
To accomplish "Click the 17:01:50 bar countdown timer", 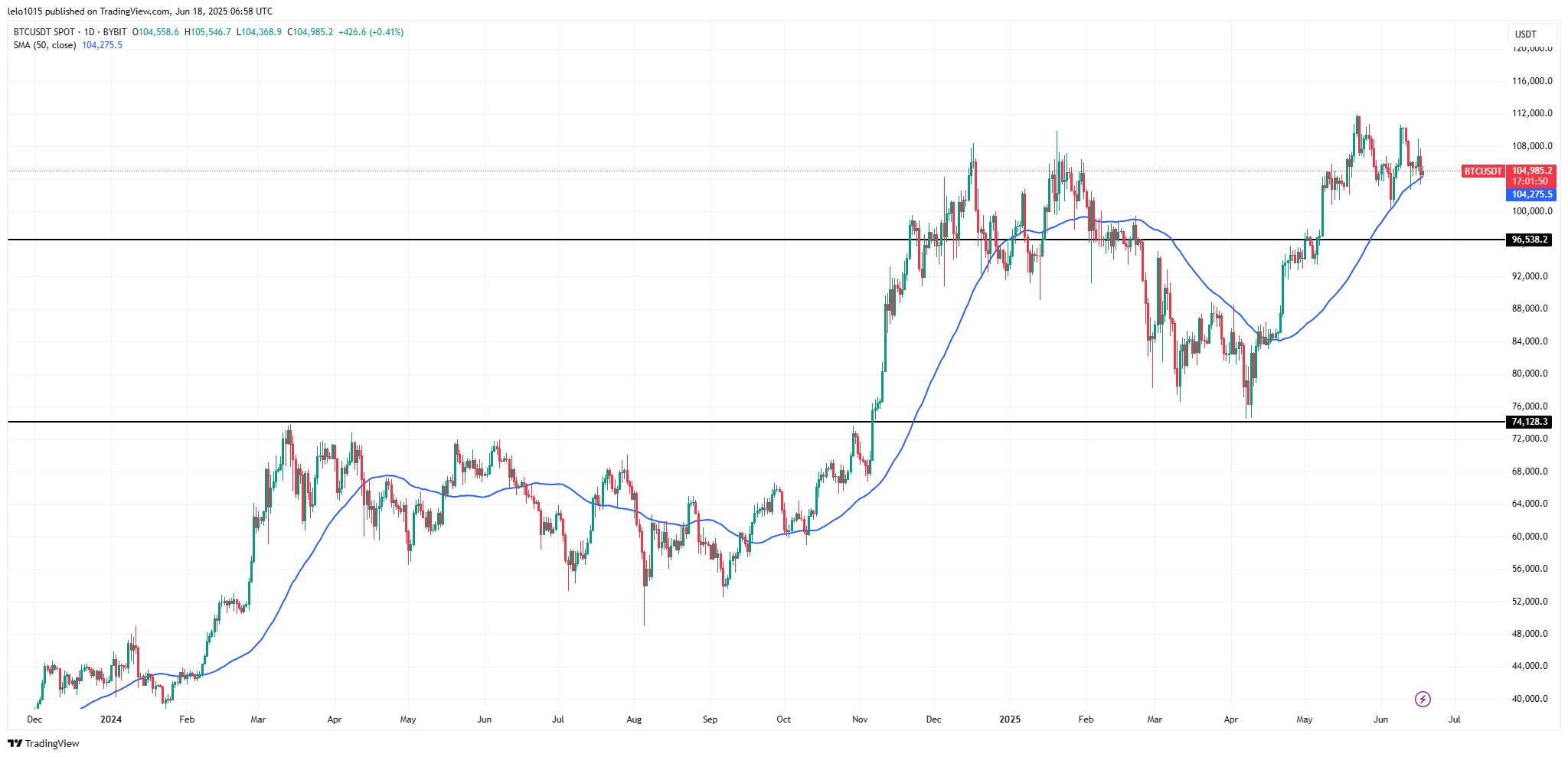I will 1531,182.
